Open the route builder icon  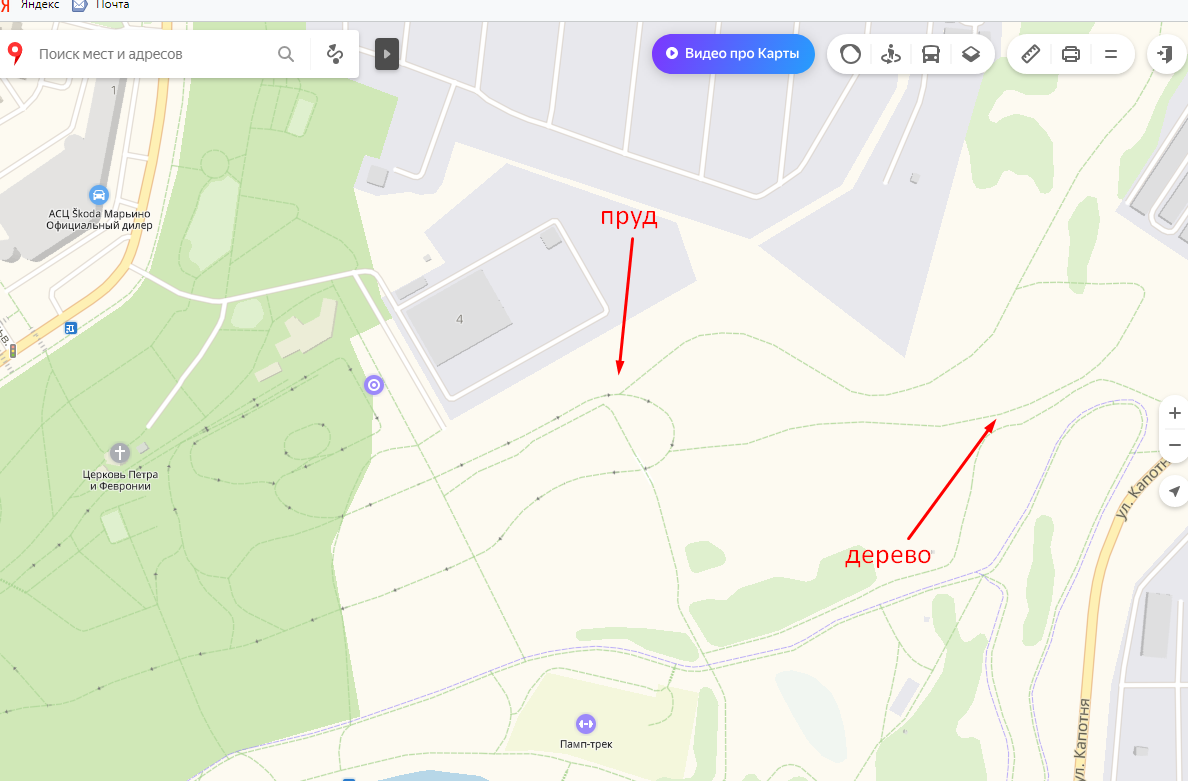tap(335, 54)
